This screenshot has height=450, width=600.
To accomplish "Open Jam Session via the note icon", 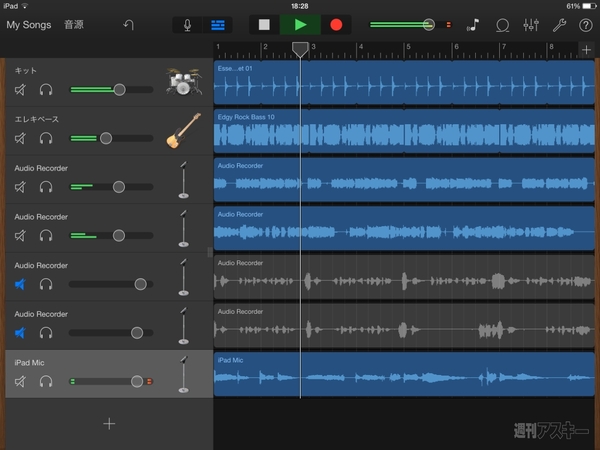I will 473,24.
